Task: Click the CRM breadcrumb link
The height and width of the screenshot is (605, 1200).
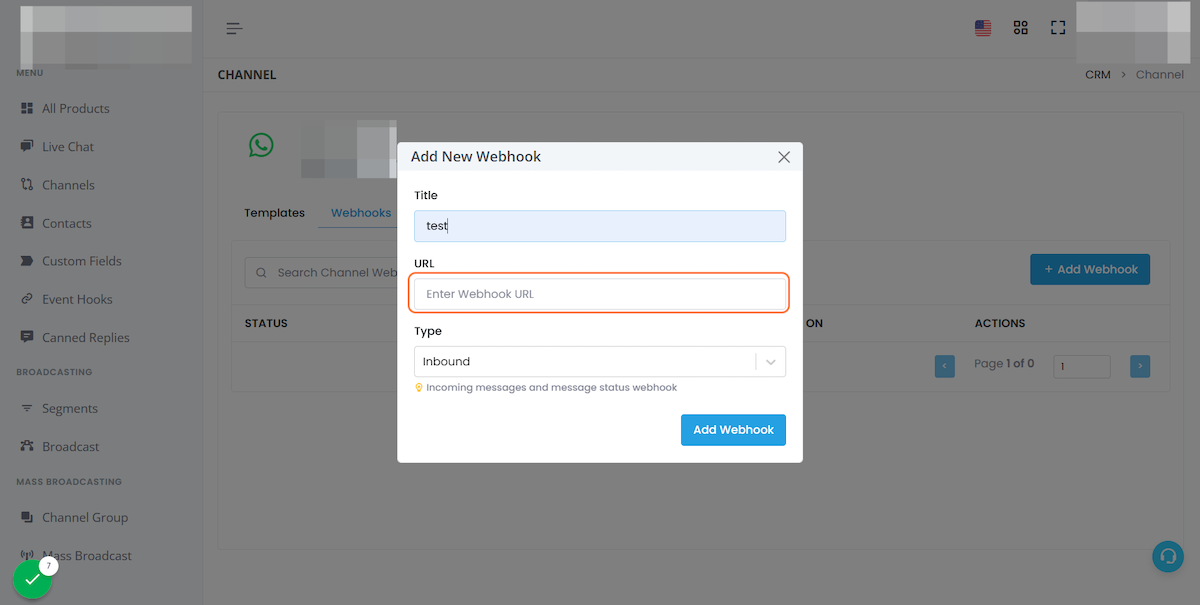Action: (x=1098, y=75)
